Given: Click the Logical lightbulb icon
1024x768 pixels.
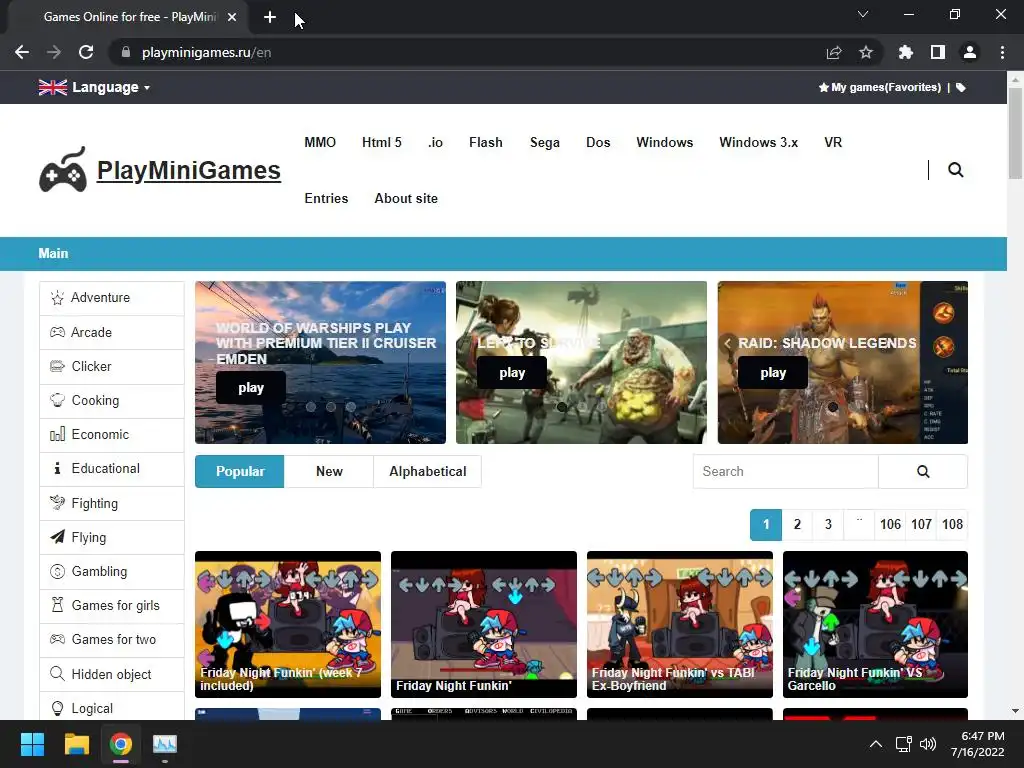Looking at the screenshot, I should (x=57, y=709).
